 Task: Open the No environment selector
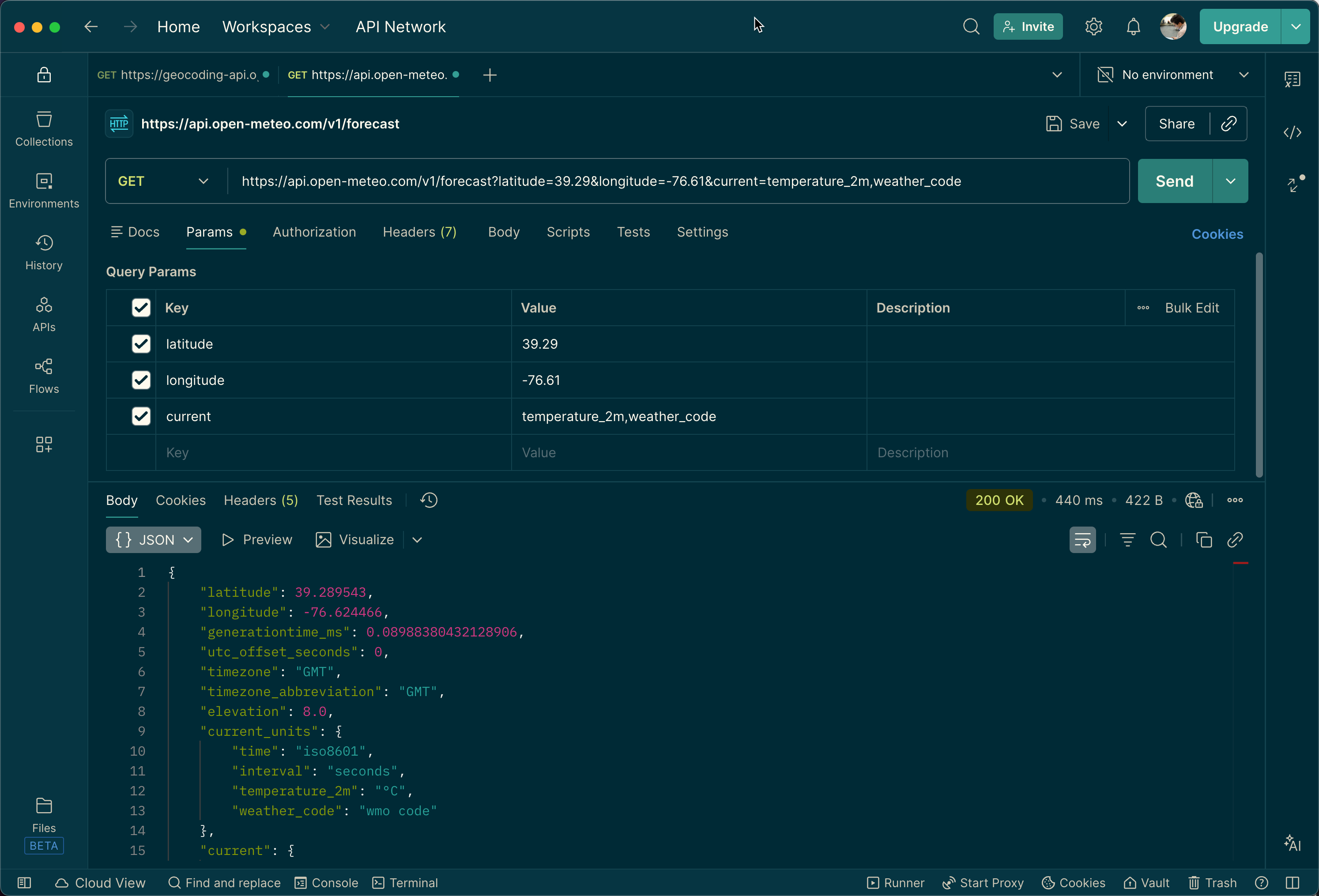[x=1172, y=75]
